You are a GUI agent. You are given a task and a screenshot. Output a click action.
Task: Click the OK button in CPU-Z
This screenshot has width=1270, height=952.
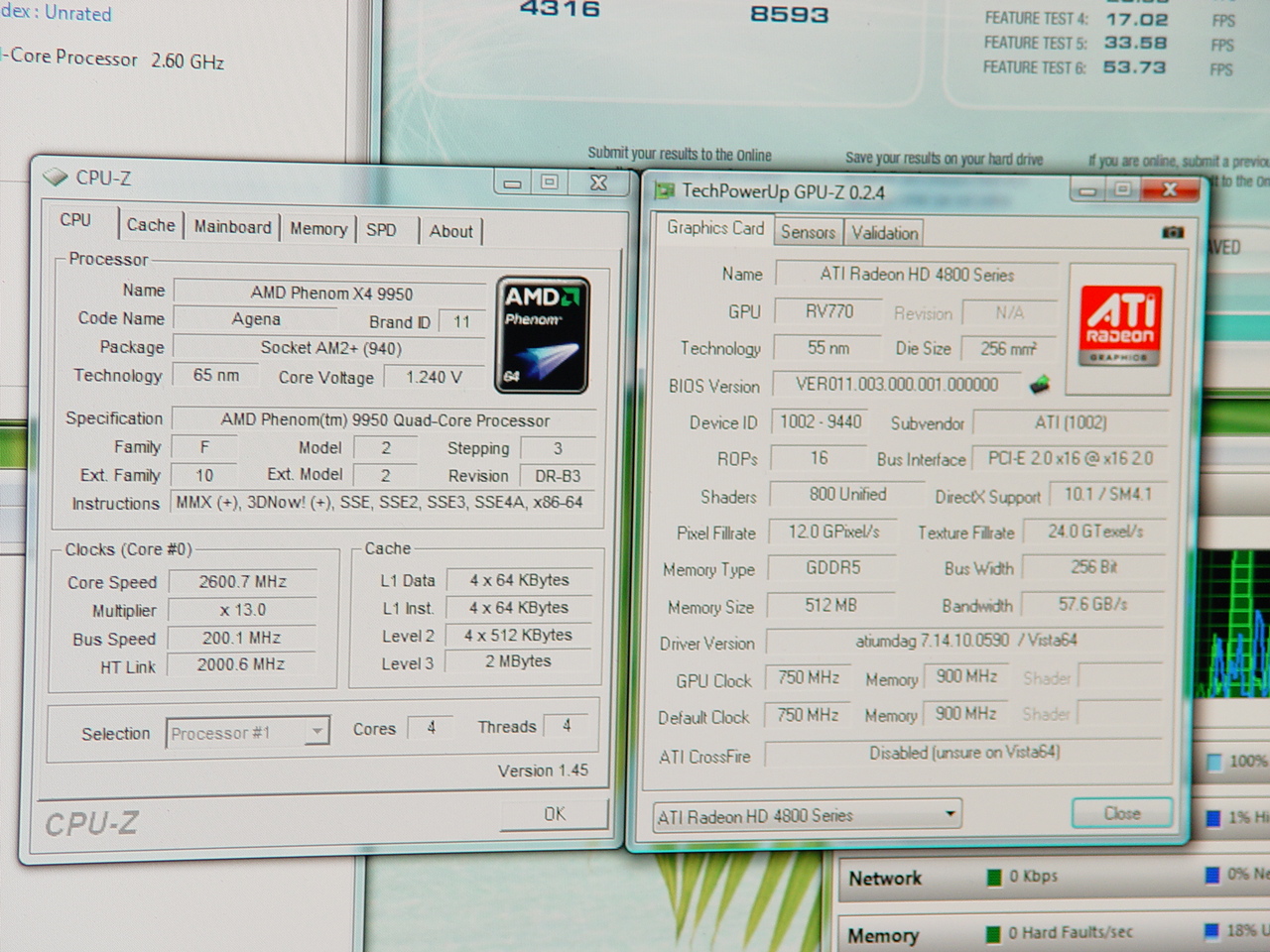click(554, 814)
